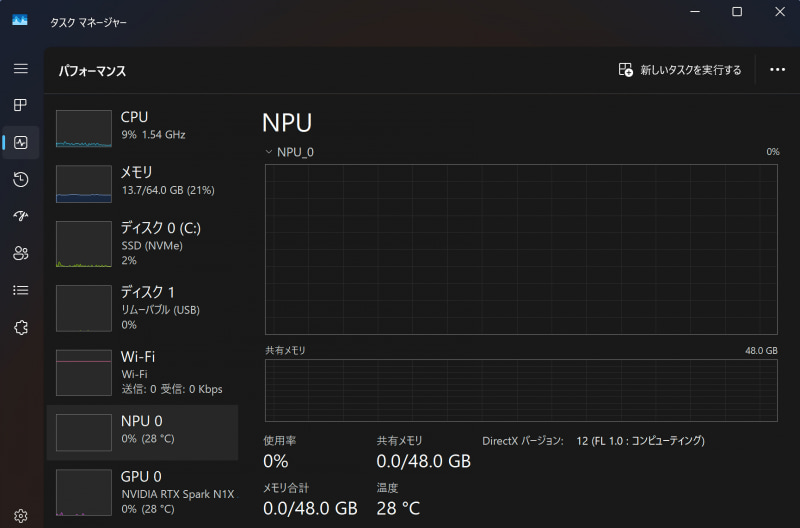Click 新しいタスクを実行する button
This screenshot has height=528, width=800.
pos(680,69)
